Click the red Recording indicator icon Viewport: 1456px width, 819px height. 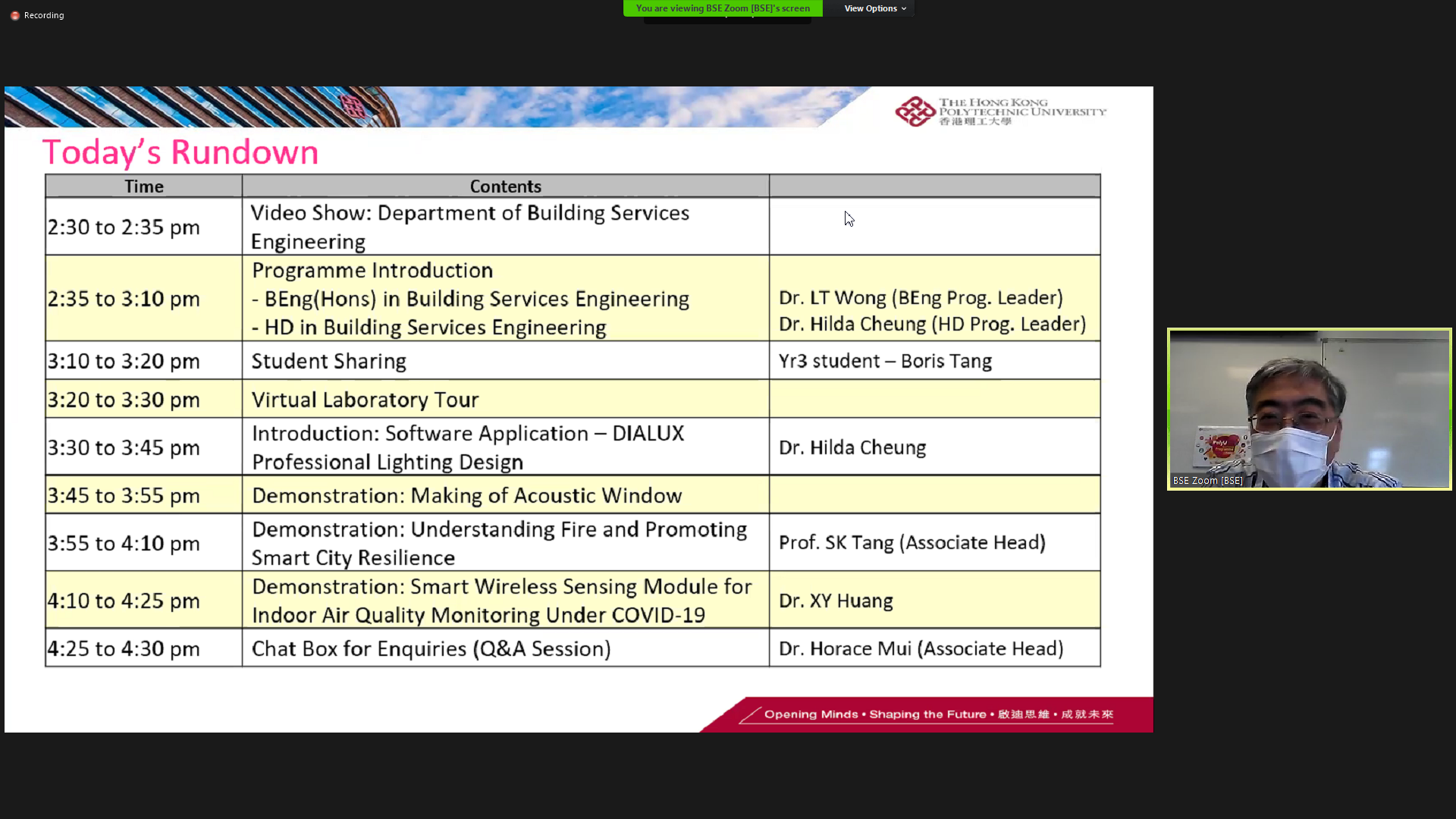[14, 15]
